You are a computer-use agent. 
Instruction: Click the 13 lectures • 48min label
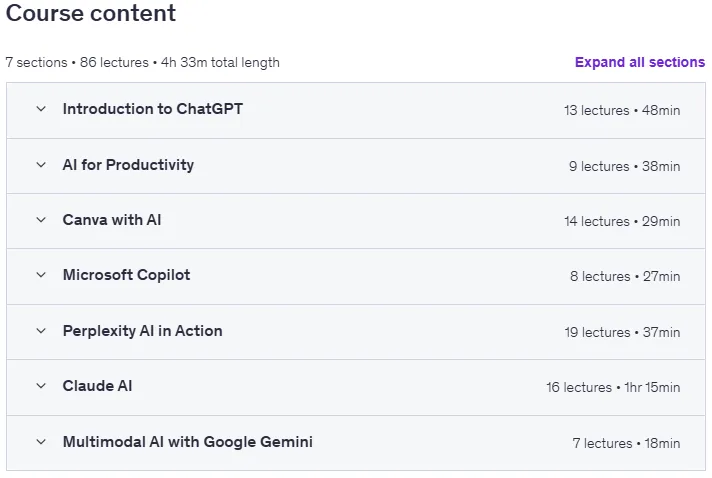point(622,110)
